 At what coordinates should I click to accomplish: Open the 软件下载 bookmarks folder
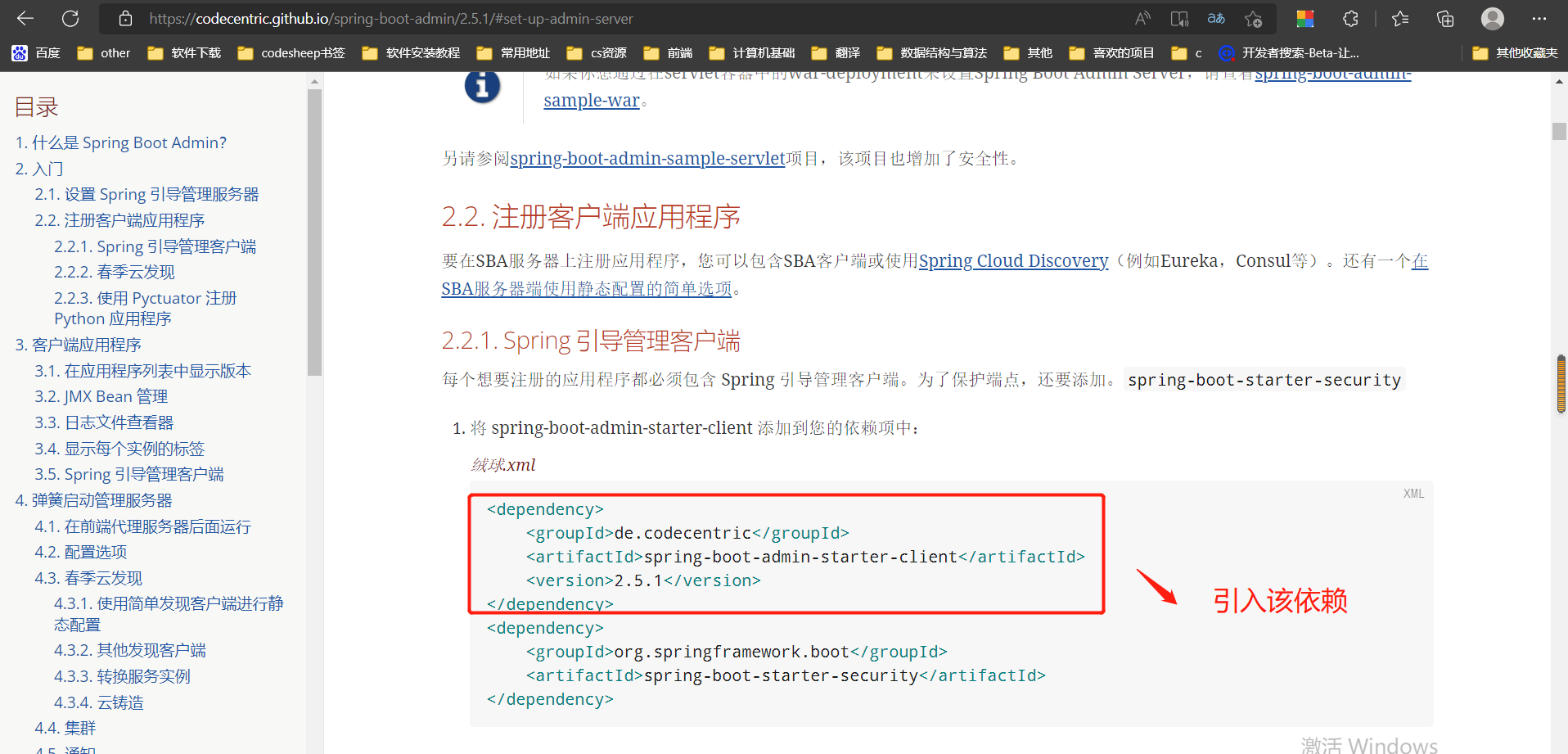tap(184, 53)
